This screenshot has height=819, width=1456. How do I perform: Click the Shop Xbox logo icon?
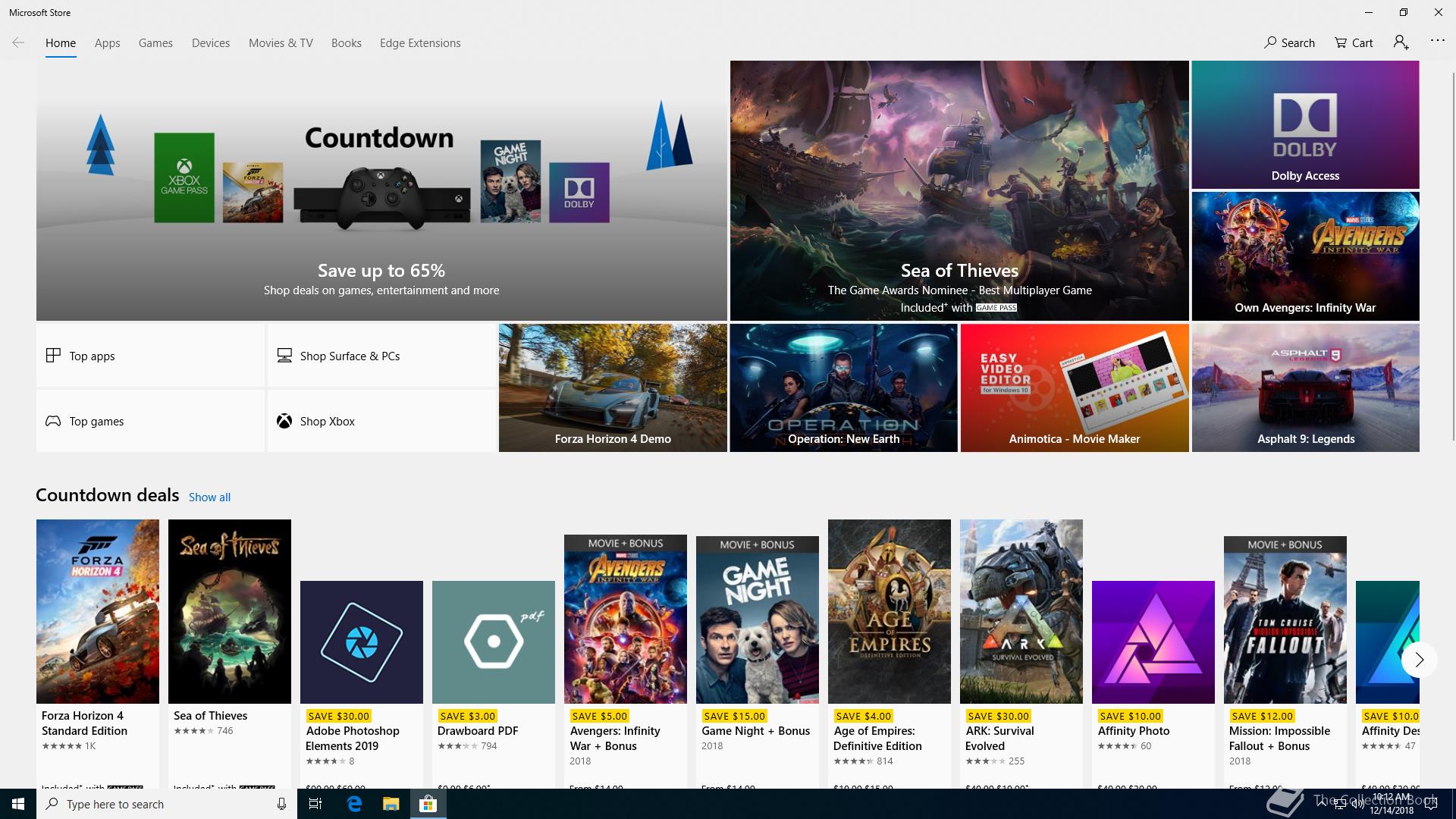tap(284, 421)
